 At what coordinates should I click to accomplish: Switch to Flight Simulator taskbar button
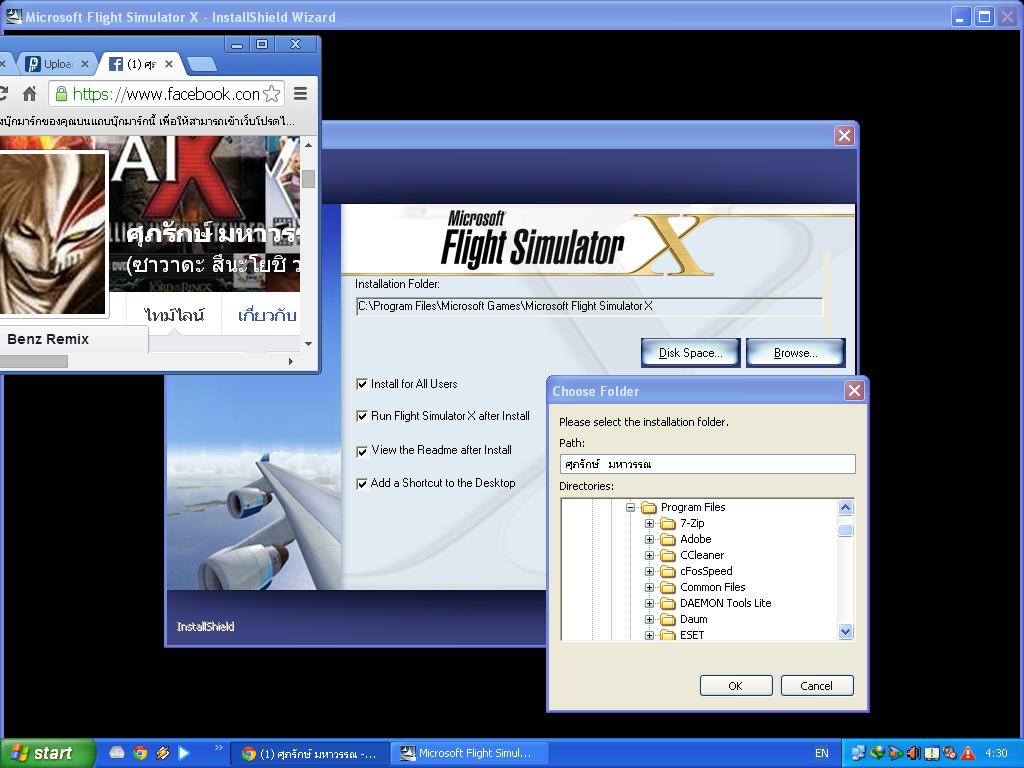(x=468, y=754)
